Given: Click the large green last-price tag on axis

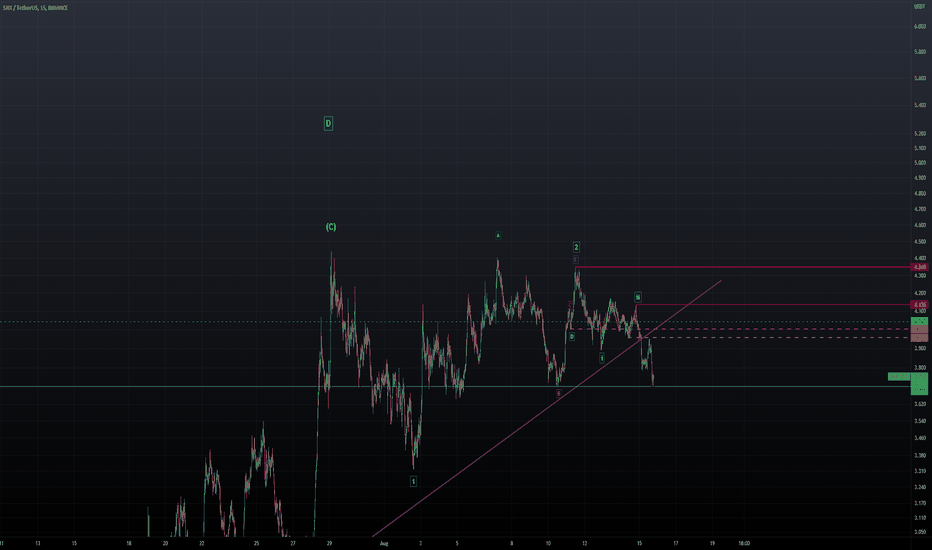Looking at the screenshot, I should coord(920,384).
